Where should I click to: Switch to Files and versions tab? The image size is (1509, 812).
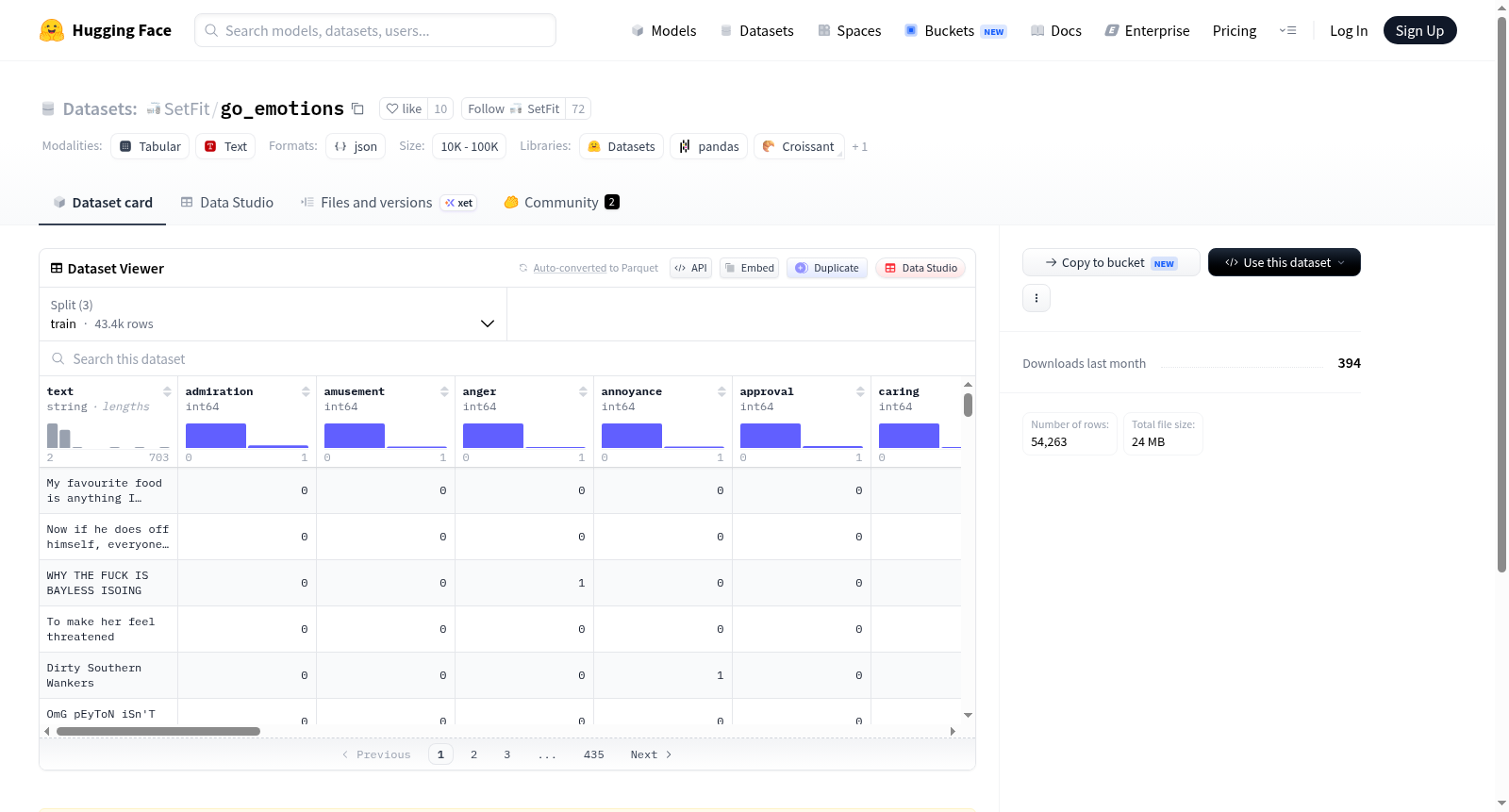pos(389,202)
